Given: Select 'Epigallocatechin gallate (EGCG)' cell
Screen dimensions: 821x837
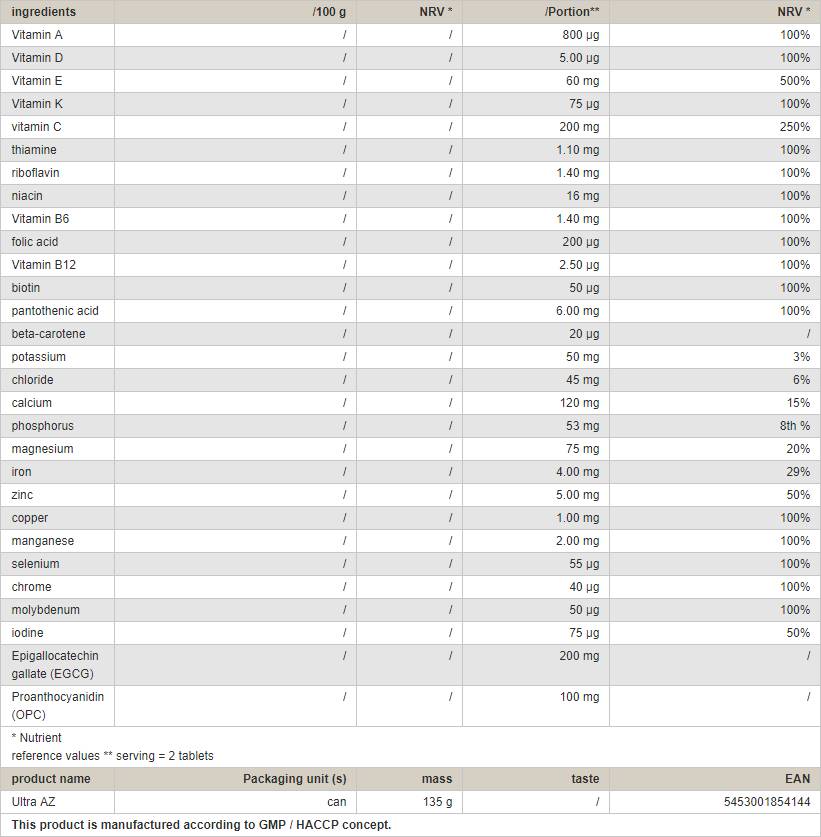Looking at the screenshot, I should (55, 665).
